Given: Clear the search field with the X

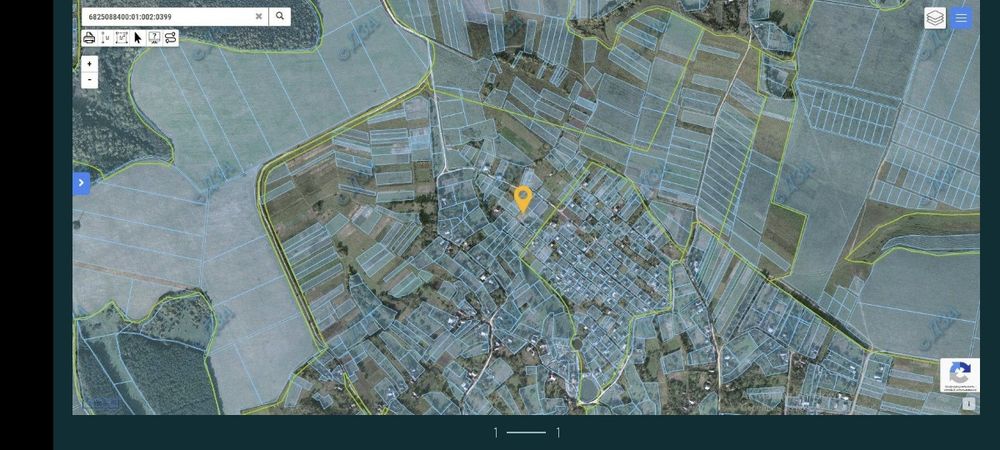Looking at the screenshot, I should [x=259, y=17].
